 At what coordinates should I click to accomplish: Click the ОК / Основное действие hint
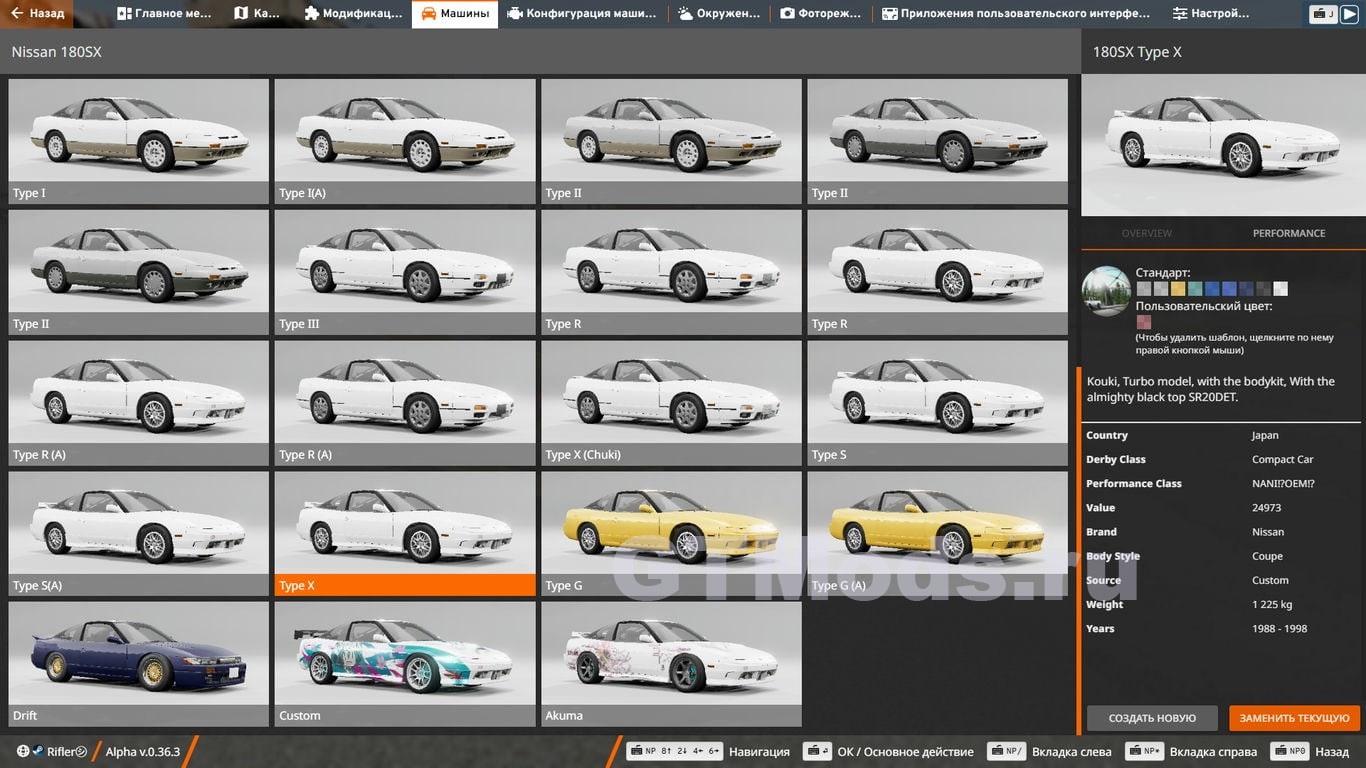(890, 752)
